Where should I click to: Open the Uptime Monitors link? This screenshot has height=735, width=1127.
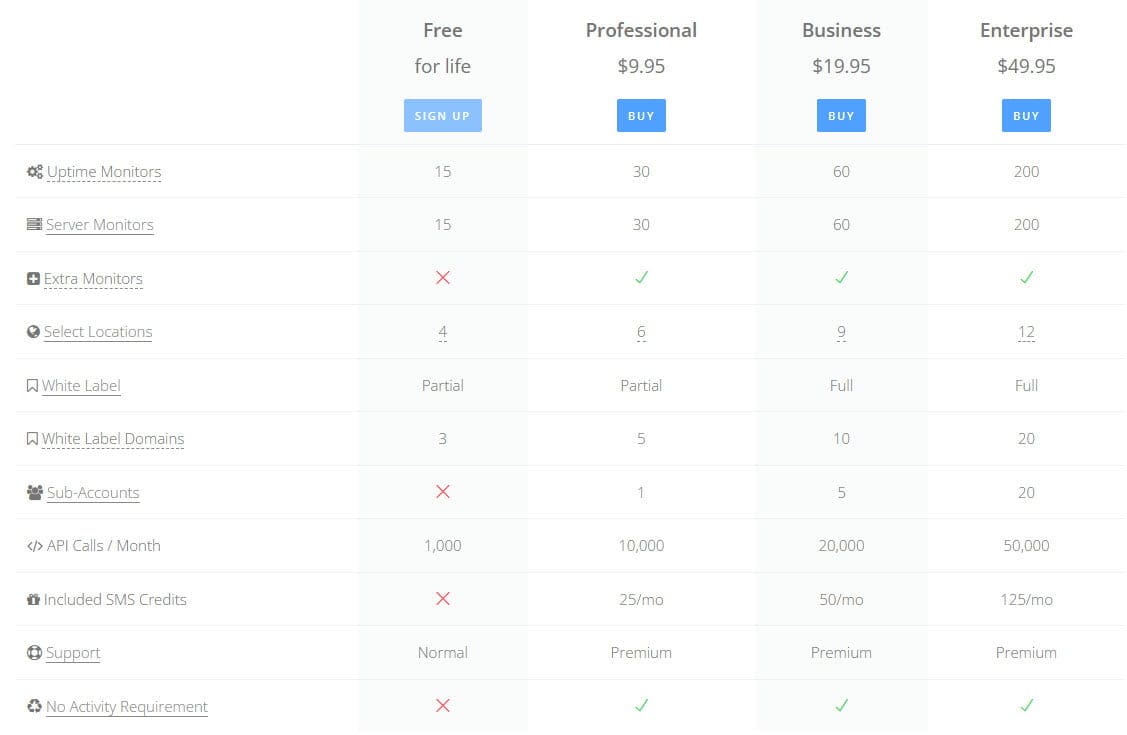(x=103, y=171)
